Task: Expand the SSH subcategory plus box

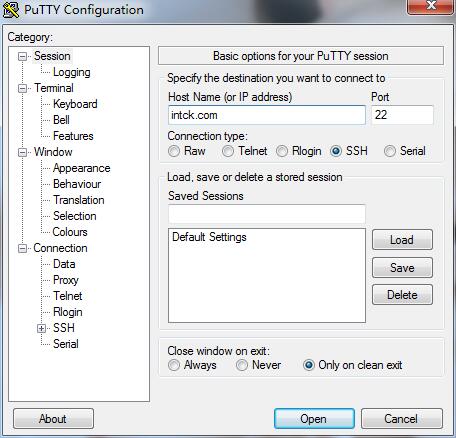Action: pyautogui.click(x=41, y=328)
